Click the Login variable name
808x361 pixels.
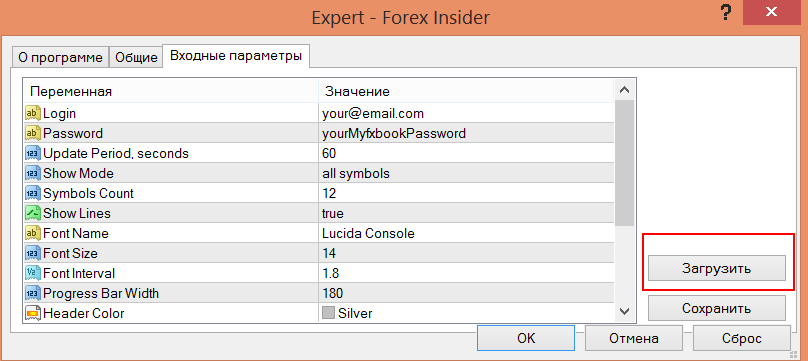pos(59,113)
